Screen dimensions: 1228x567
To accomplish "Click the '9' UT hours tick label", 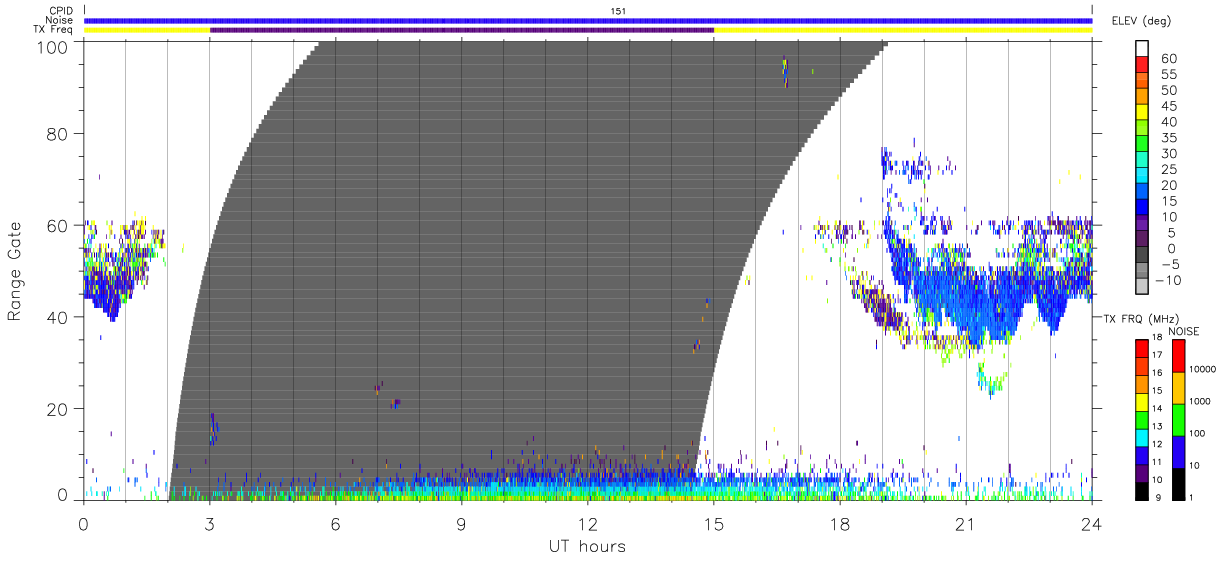I will (x=461, y=524).
